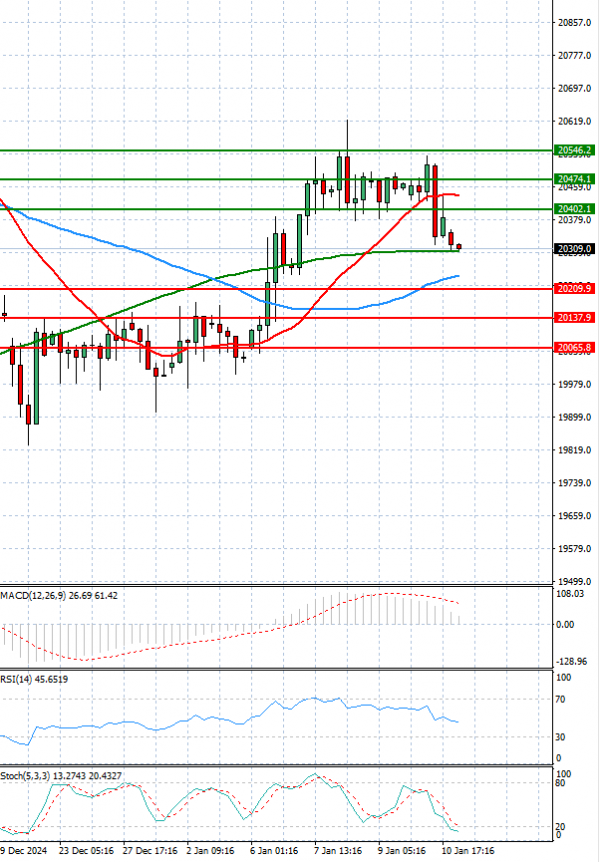Click the MACD(12,26,9) indicator label
This screenshot has width=600, height=862.
[59, 595]
